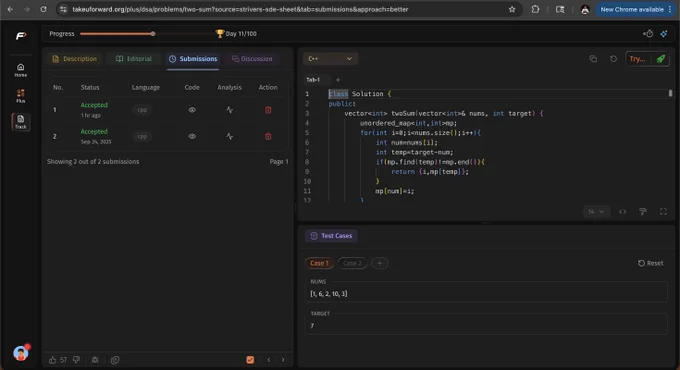Image resolution: width=680 pixels, height=370 pixels.
Task: Select Case 1 test case
Action: click(320, 263)
